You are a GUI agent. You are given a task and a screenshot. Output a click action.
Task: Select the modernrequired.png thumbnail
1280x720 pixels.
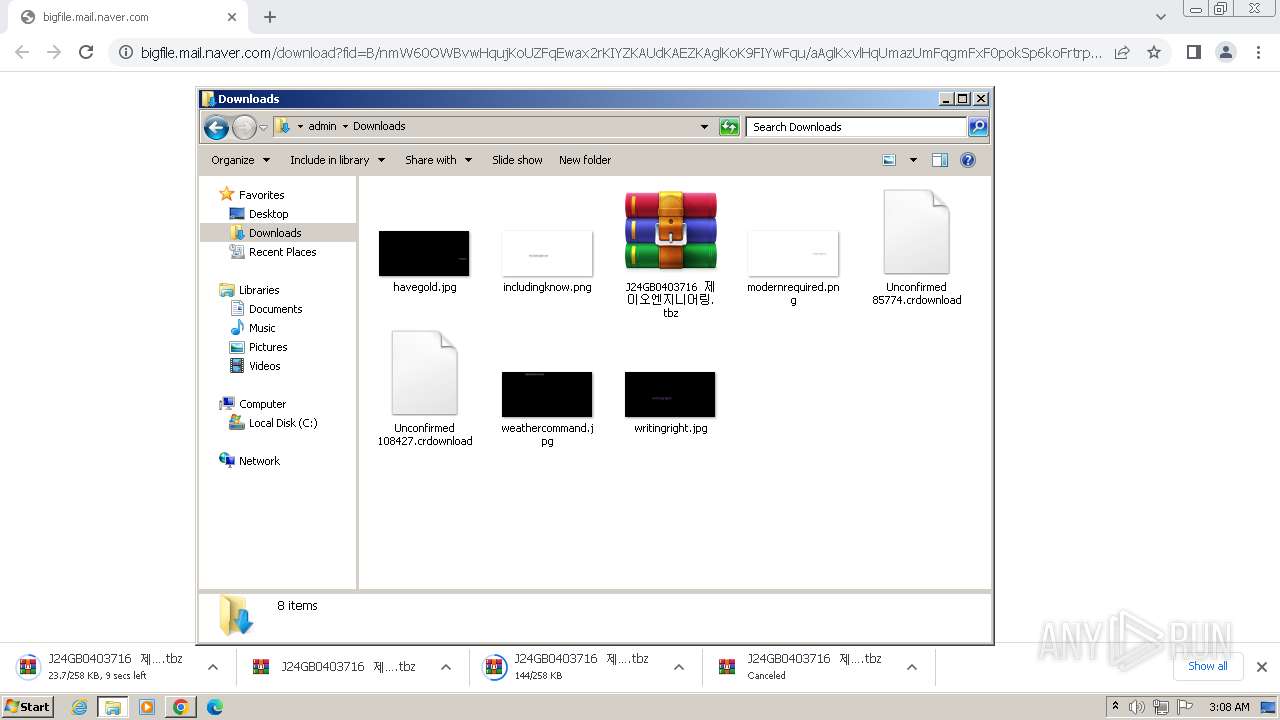(793, 253)
